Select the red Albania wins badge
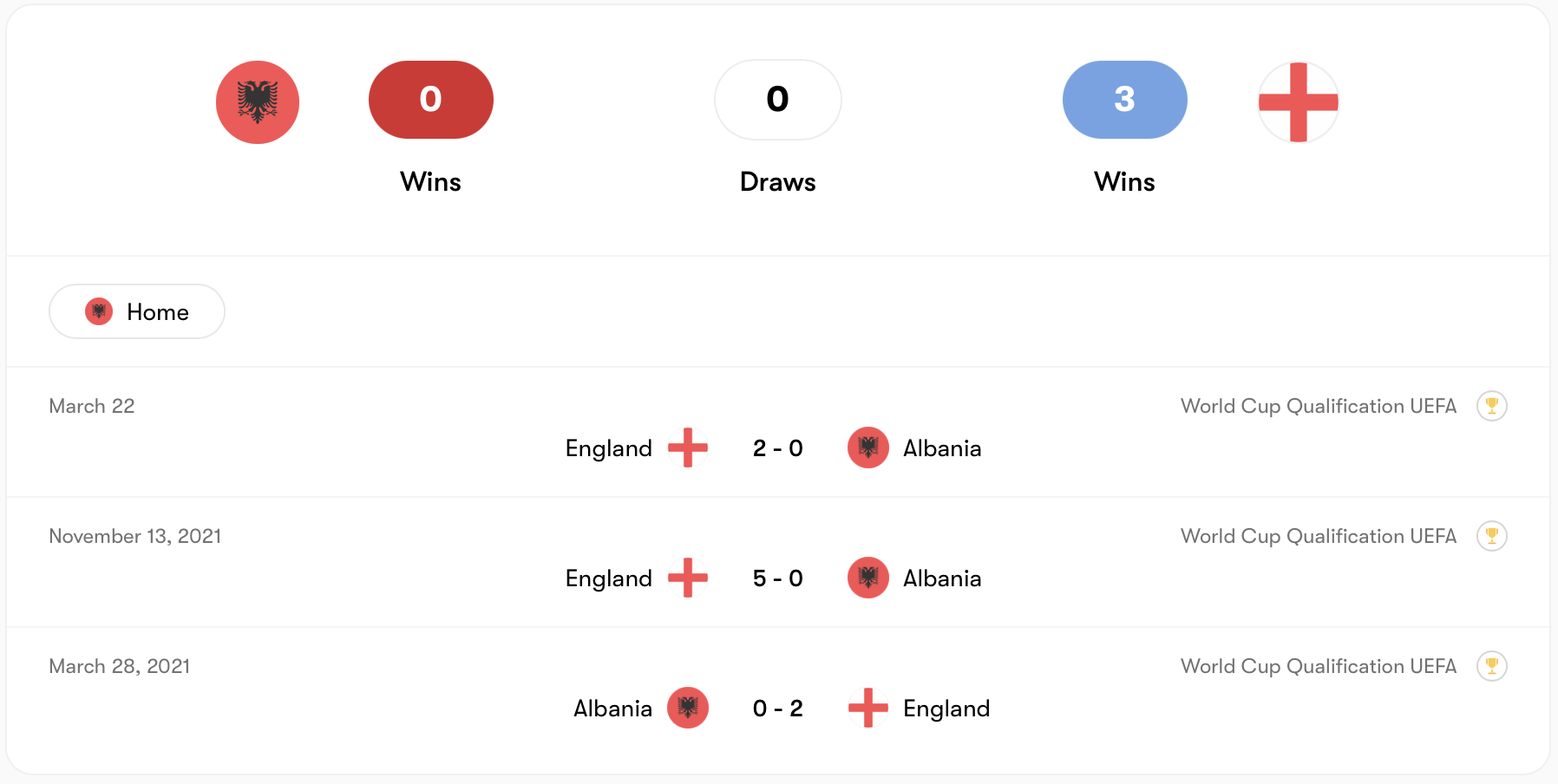The height and width of the screenshot is (784, 1558). 430,100
